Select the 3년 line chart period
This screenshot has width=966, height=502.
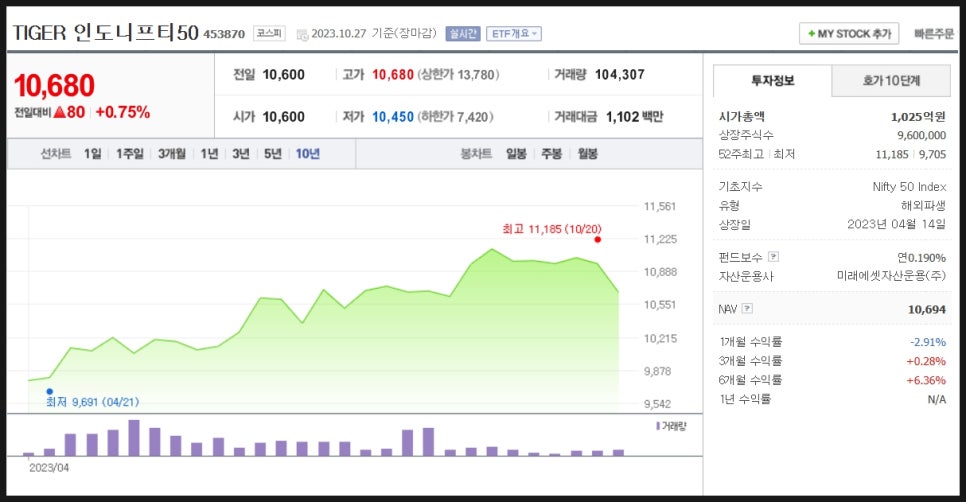pyautogui.click(x=240, y=153)
